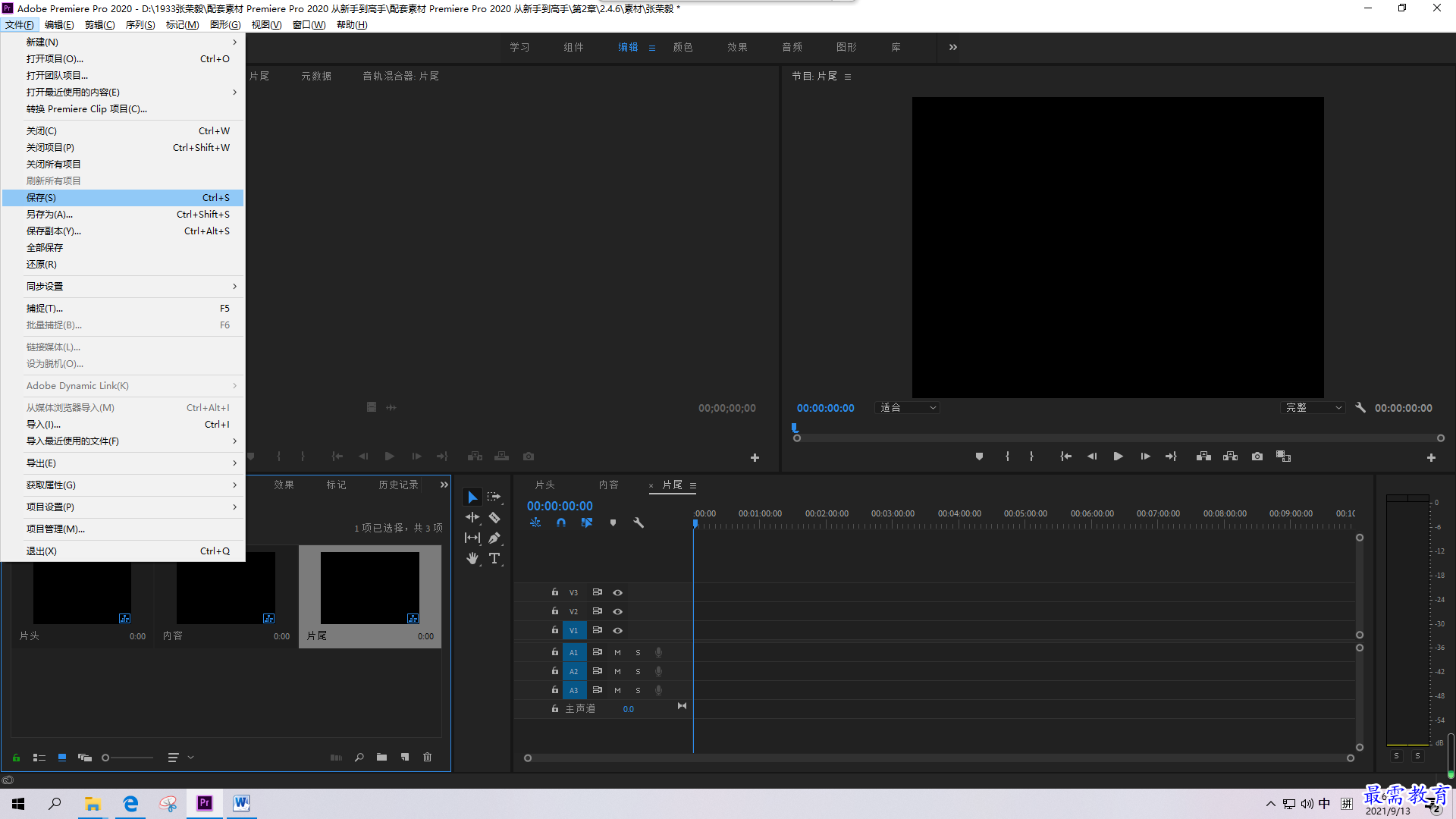Export frame with camera icon

(x=1257, y=457)
